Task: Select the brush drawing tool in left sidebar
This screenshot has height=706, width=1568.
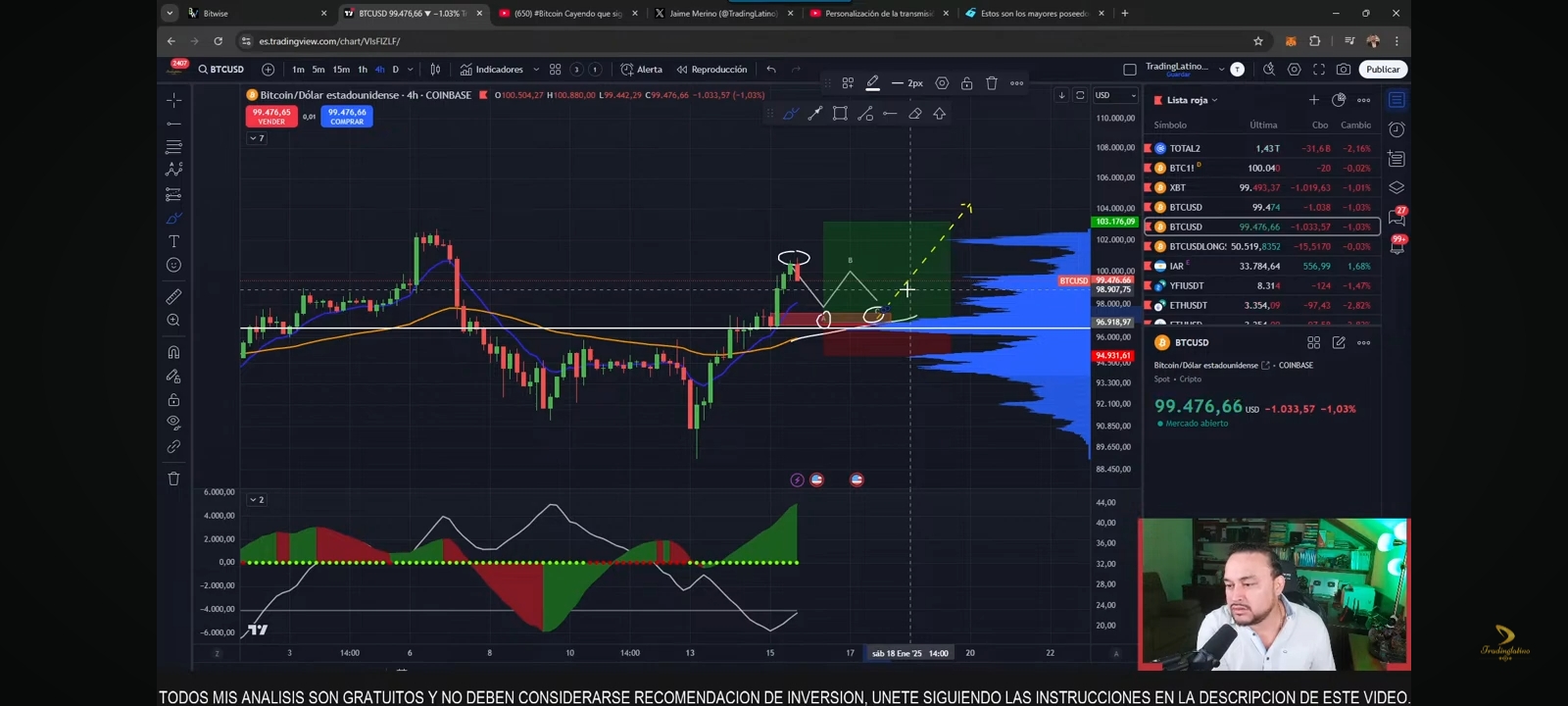Action: tap(173, 218)
